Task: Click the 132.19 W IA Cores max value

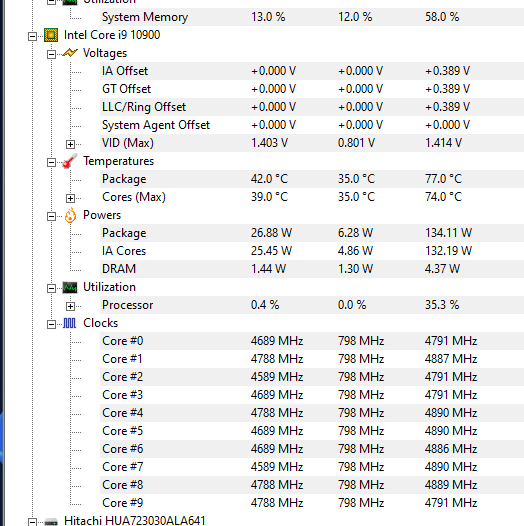Action: click(x=449, y=251)
